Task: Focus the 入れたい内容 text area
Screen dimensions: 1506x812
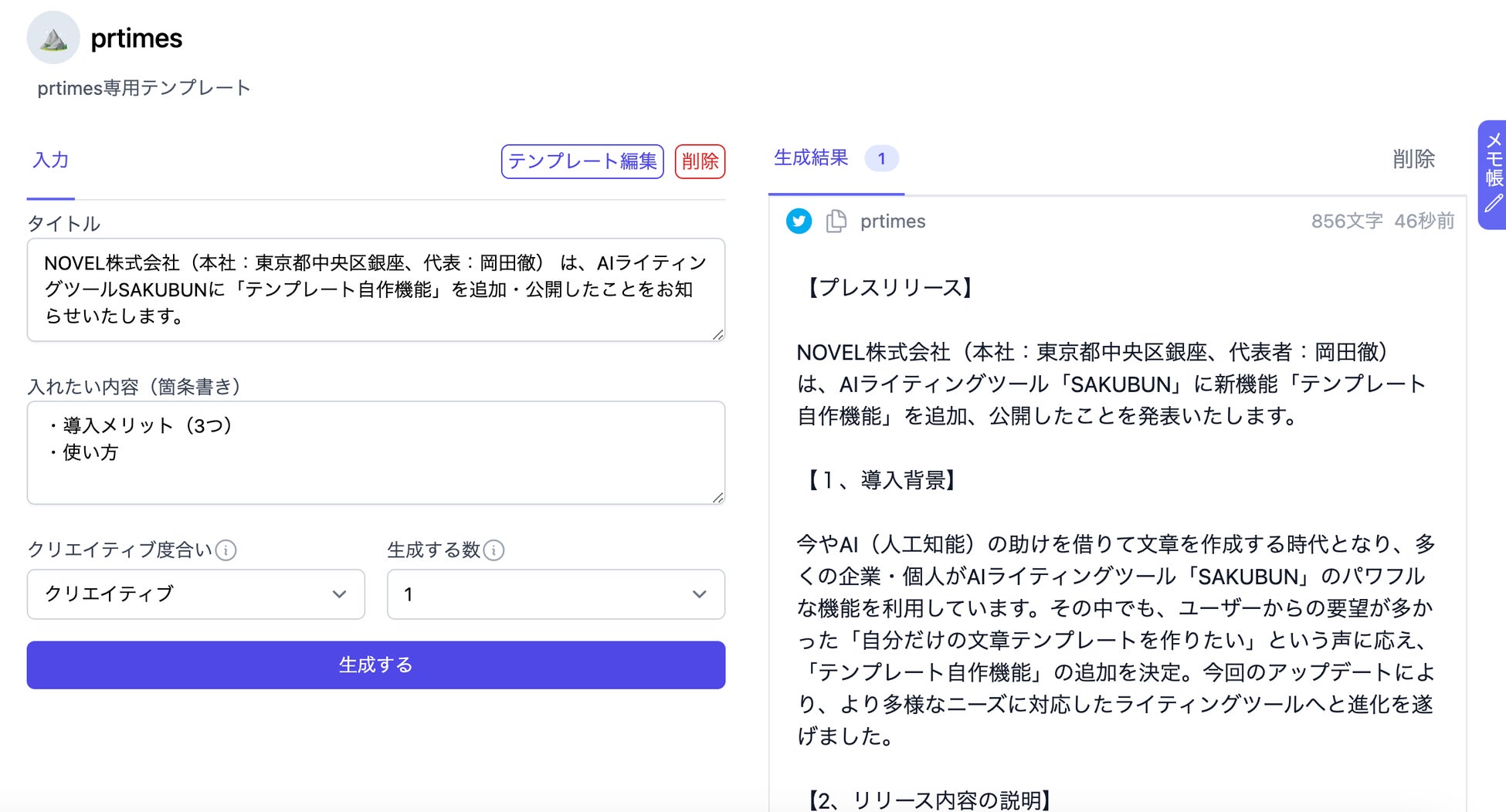Action: [376, 452]
